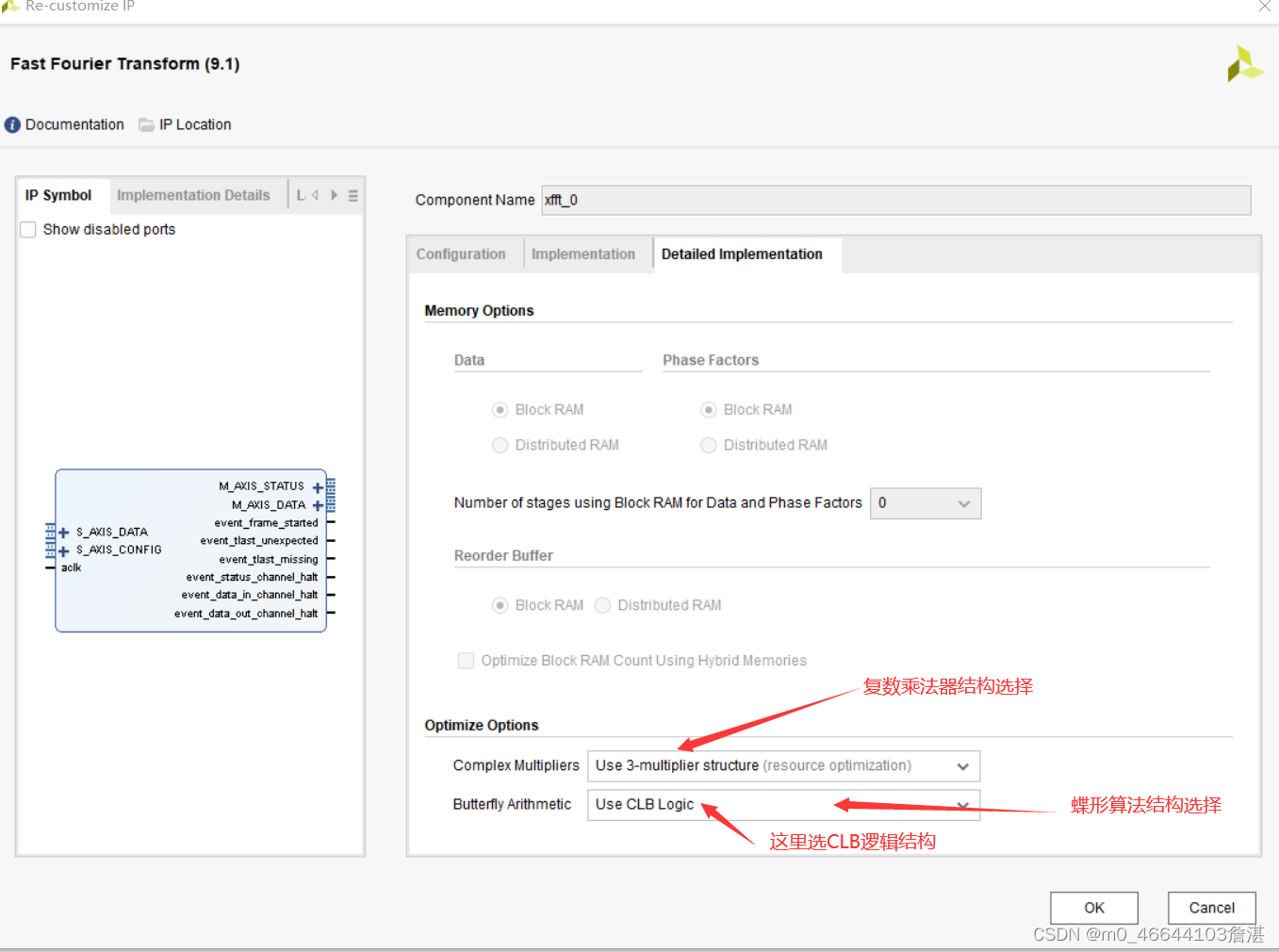This screenshot has height=952, width=1279.
Task: Click the event_data_in_channel_halt port label
Action: tap(250, 595)
